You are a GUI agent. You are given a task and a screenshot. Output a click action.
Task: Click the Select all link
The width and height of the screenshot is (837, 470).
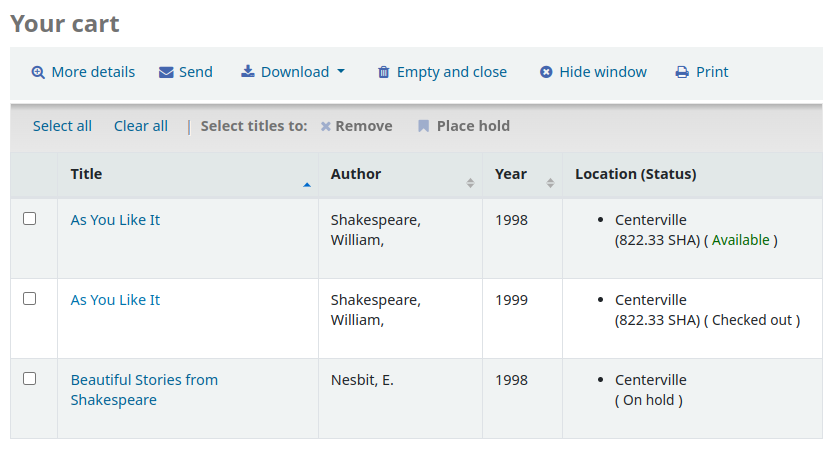[x=62, y=126]
